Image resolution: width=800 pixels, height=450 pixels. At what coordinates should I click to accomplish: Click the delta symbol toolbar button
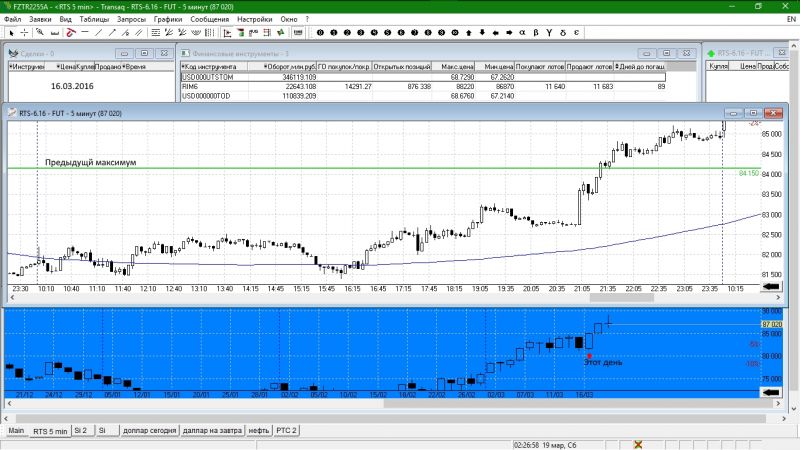tap(563, 33)
